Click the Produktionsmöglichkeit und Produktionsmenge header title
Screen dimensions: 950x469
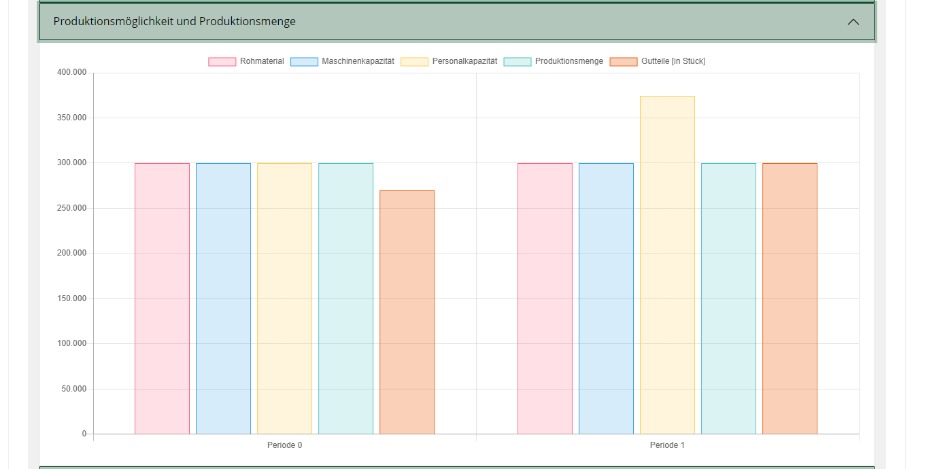[174, 21]
